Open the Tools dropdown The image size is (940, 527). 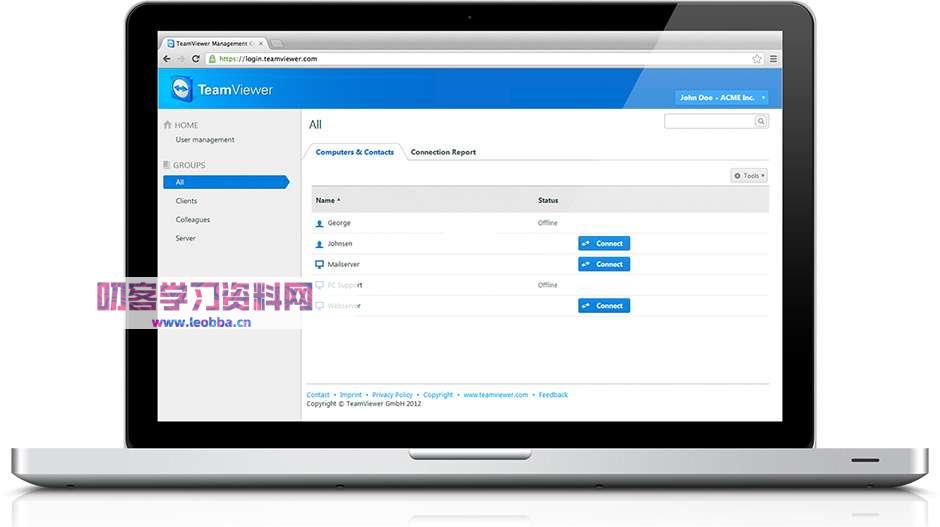pyautogui.click(x=749, y=176)
